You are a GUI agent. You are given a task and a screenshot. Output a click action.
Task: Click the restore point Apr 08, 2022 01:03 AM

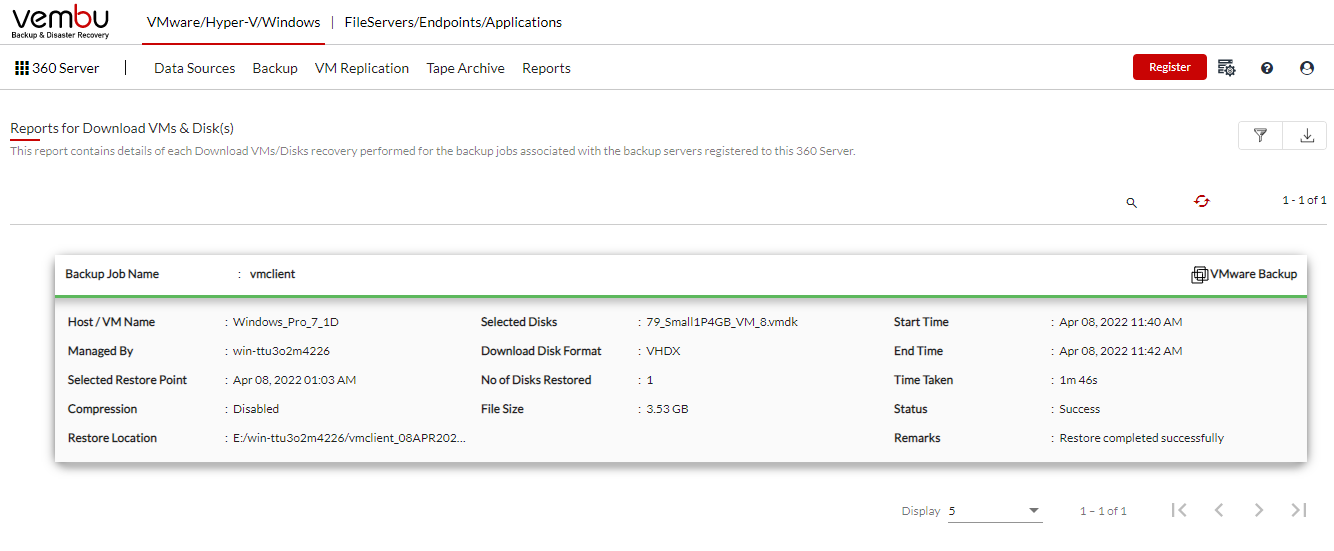[x=294, y=380]
